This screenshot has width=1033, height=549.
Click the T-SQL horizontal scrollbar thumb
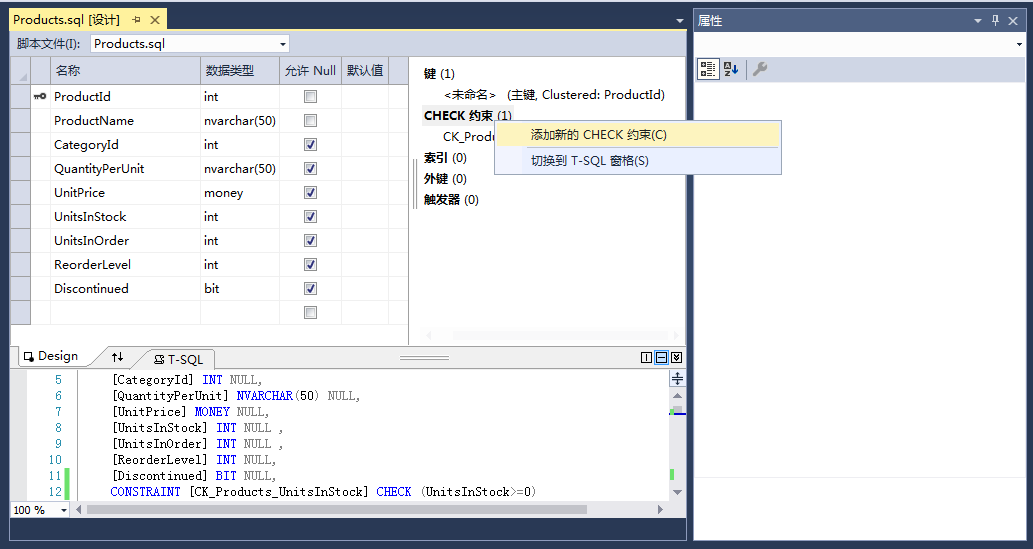point(337,509)
